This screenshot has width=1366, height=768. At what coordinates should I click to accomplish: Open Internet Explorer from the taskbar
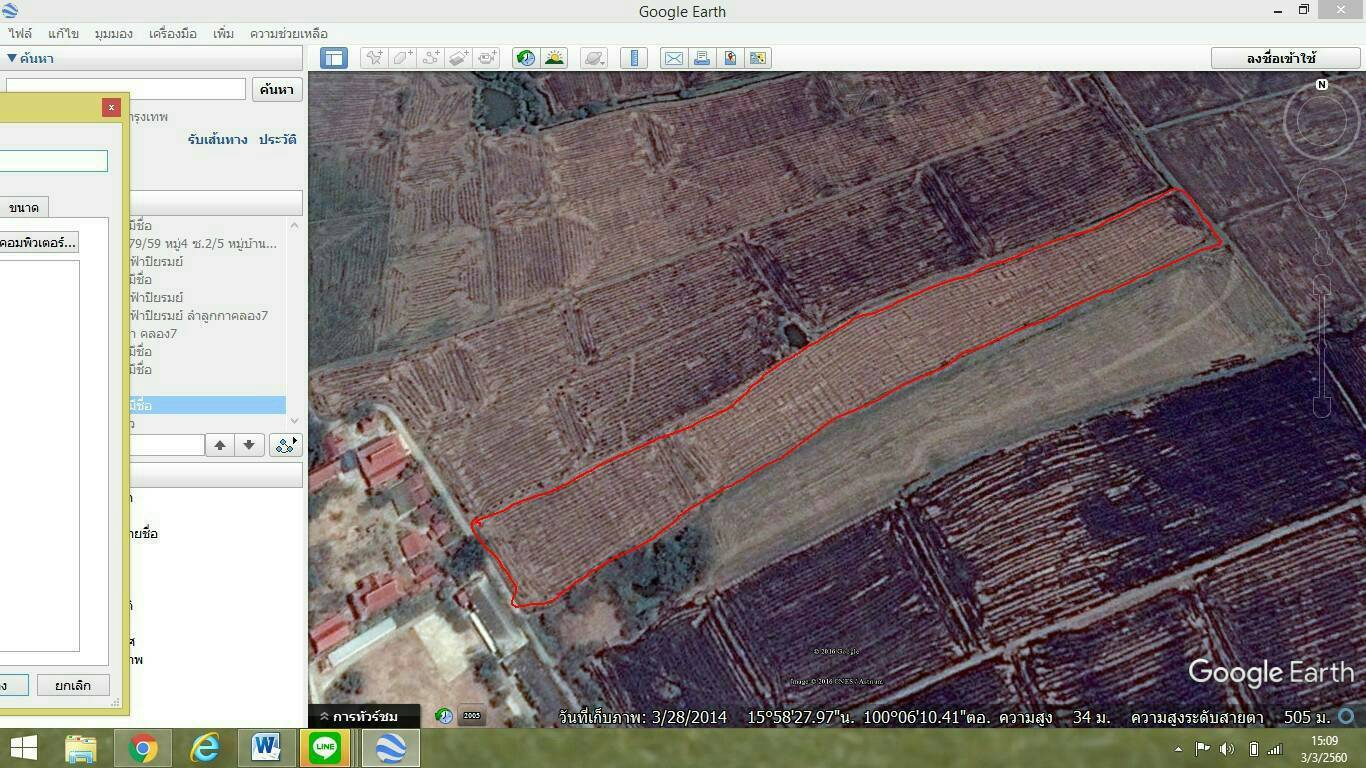(x=204, y=748)
